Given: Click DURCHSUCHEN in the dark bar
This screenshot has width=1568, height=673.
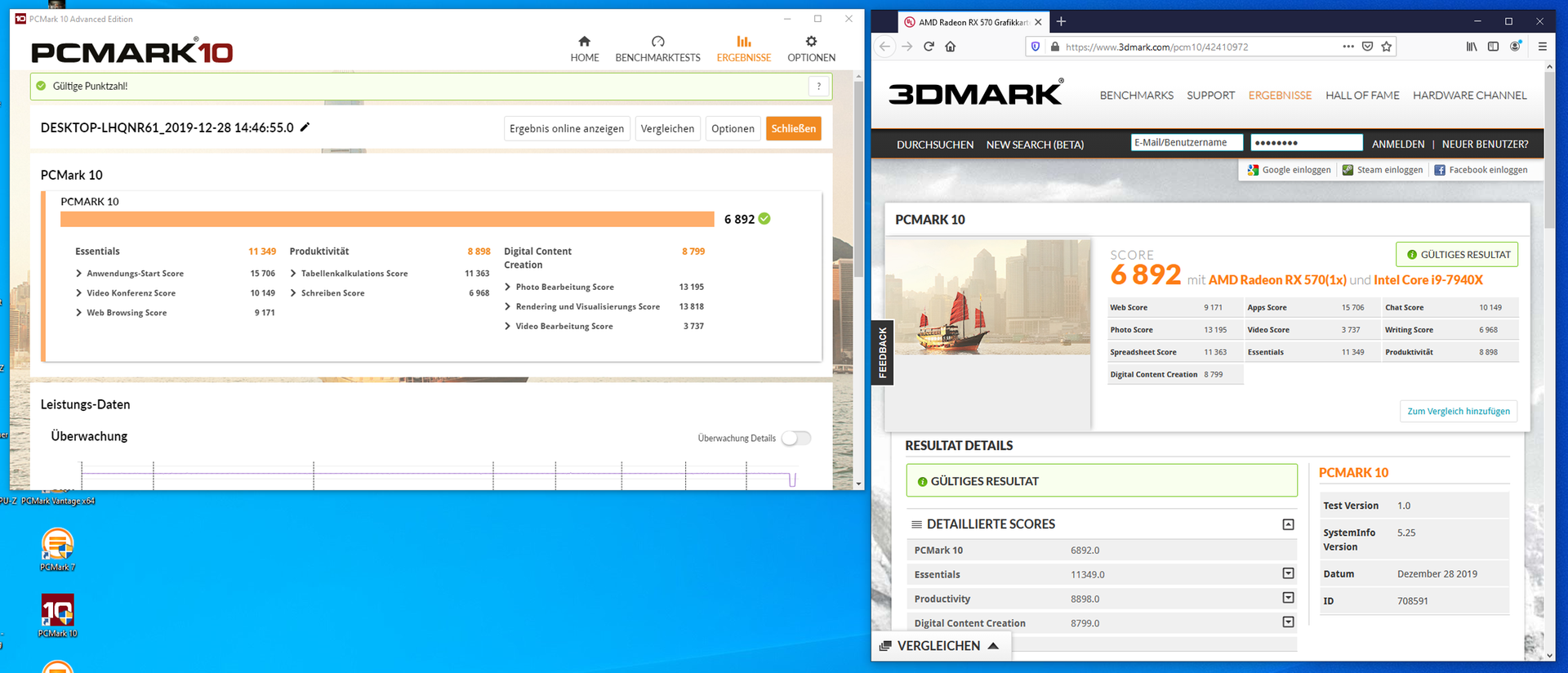Looking at the screenshot, I should point(935,145).
